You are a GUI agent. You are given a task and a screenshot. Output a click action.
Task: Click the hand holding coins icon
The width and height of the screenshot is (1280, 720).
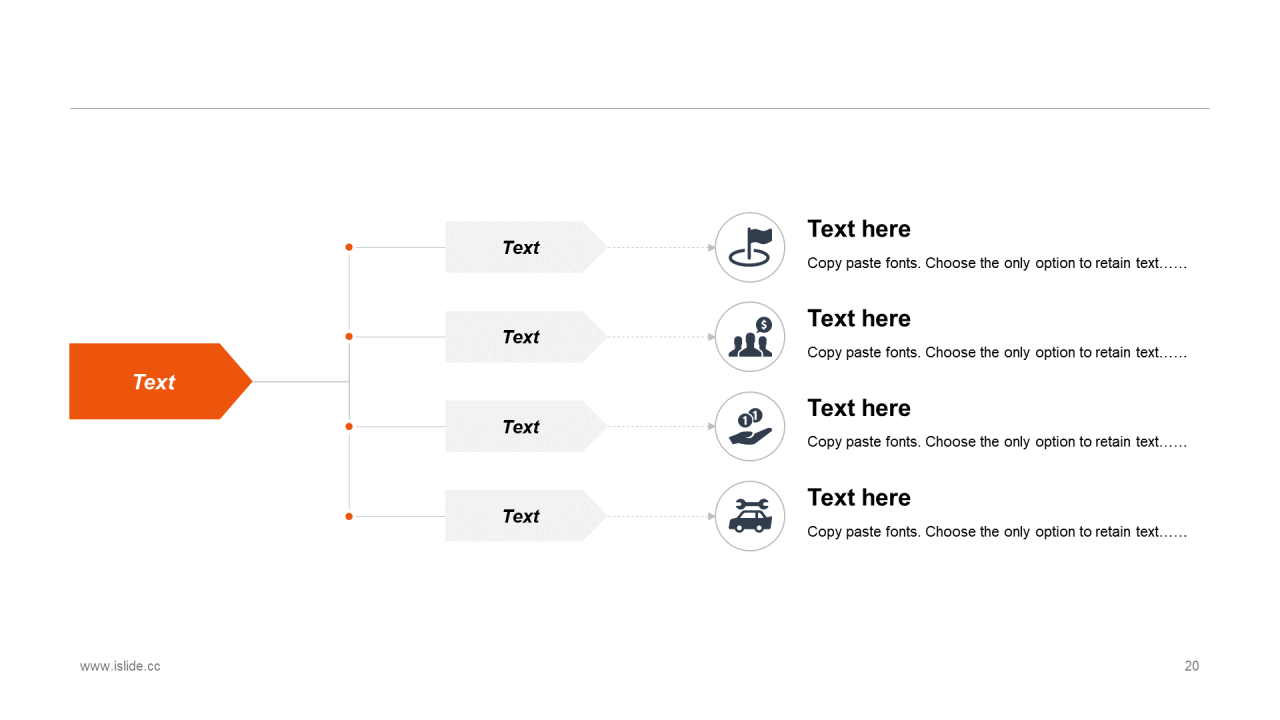tap(750, 426)
